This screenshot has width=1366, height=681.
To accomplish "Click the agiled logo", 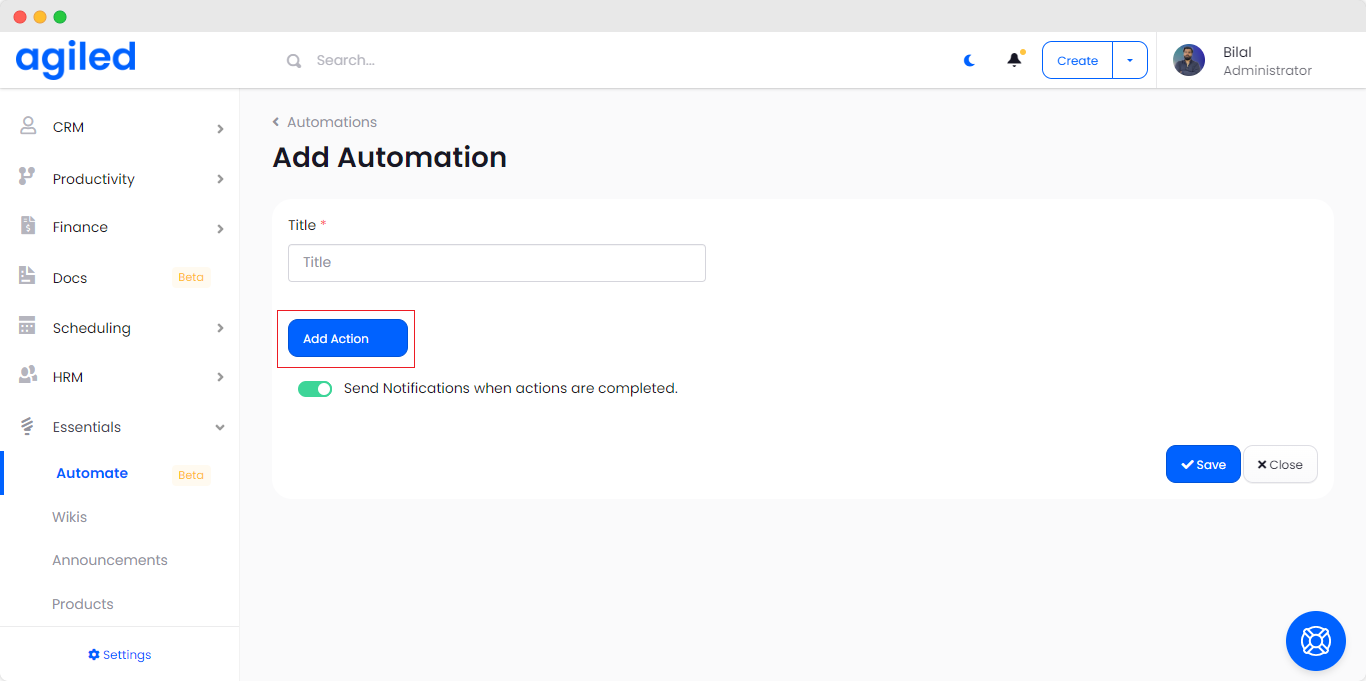I will pos(76,59).
